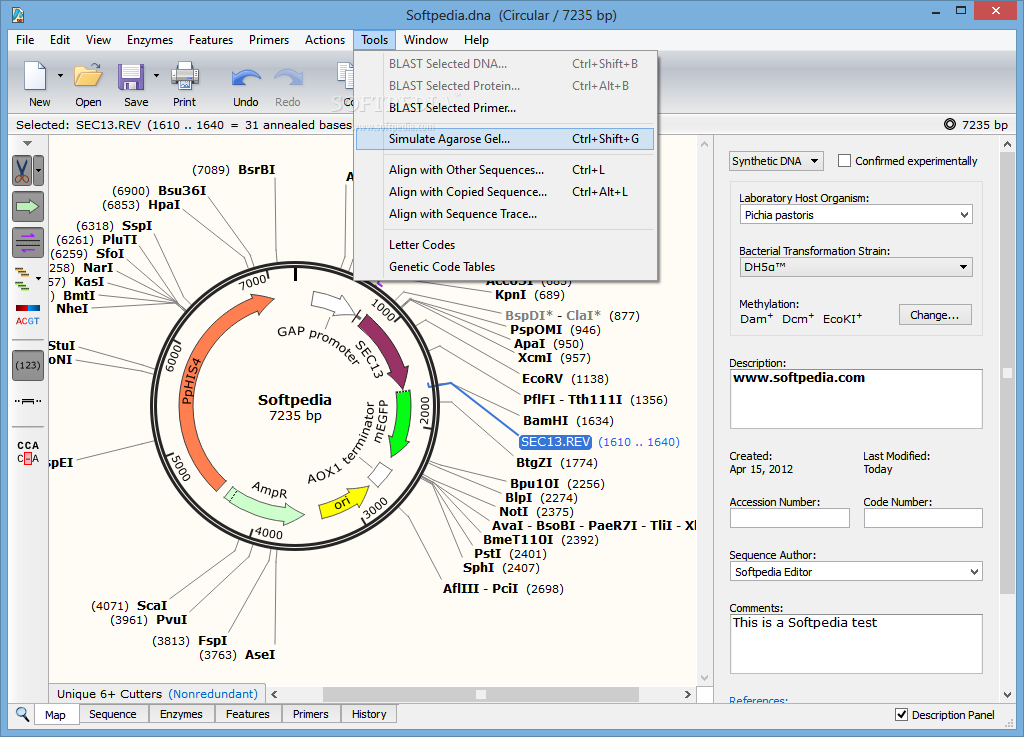Choose Align with Other Sequences
This screenshot has width=1024, height=737.
click(x=505, y=170)
